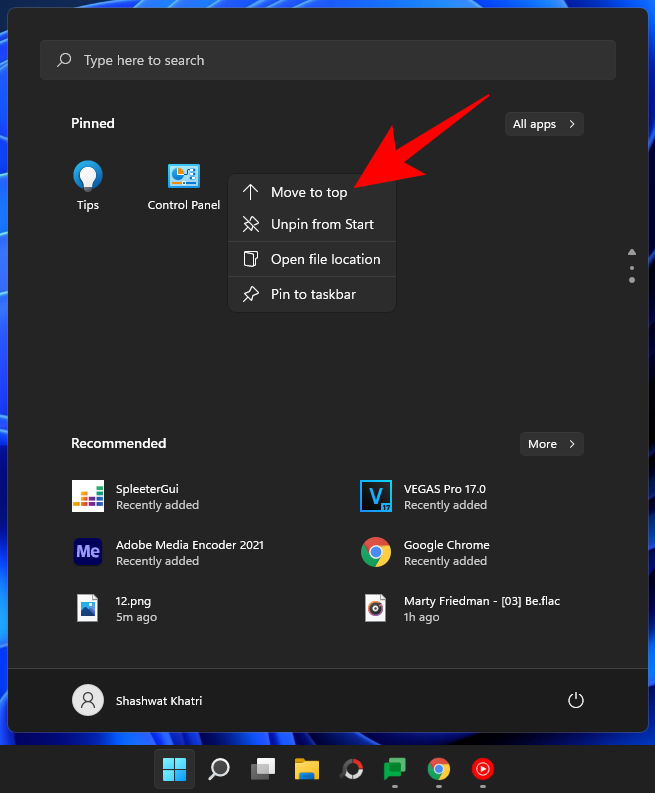Image resolution: width=655 pixels, height=793 pixels.
Task: Open the Shashwat Khatri user account
Action: pos(137,700)
